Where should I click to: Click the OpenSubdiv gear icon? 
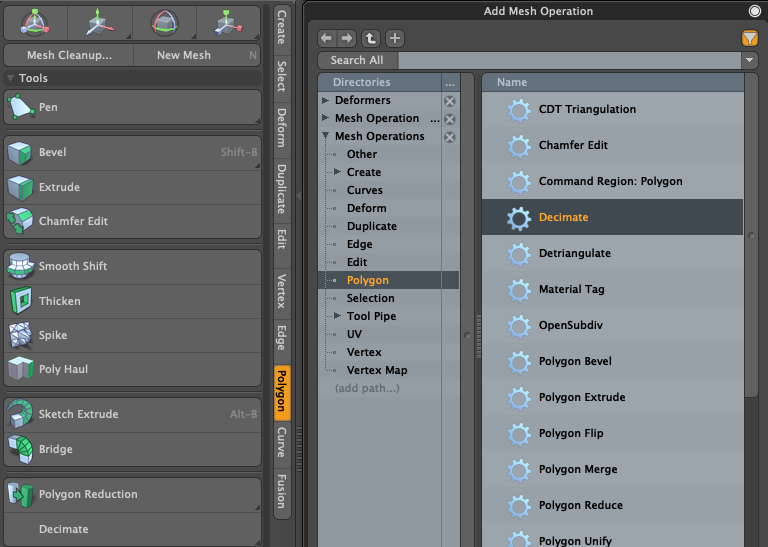coord(519,326)
